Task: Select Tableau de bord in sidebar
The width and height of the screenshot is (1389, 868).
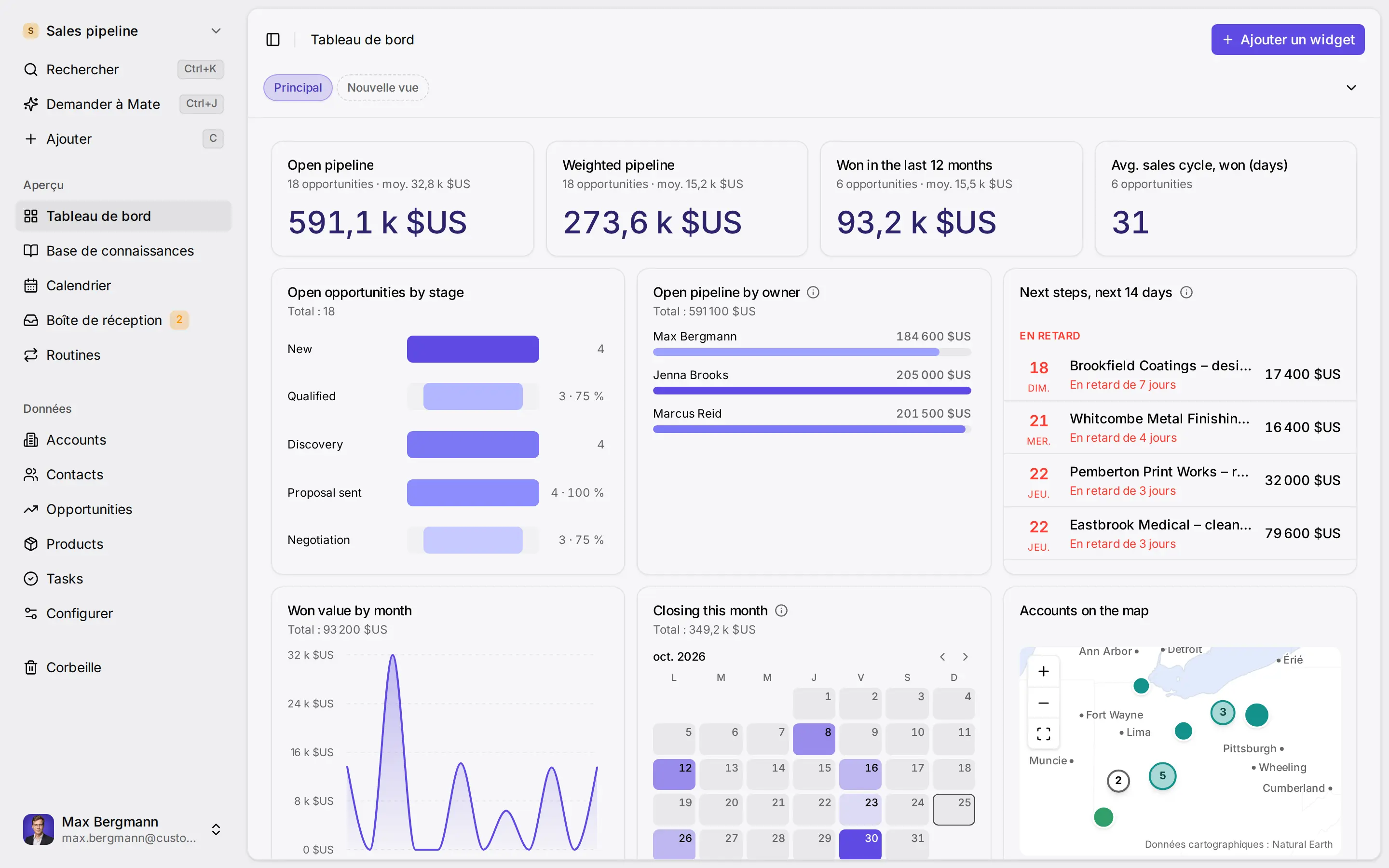Action: coord(123,216)
